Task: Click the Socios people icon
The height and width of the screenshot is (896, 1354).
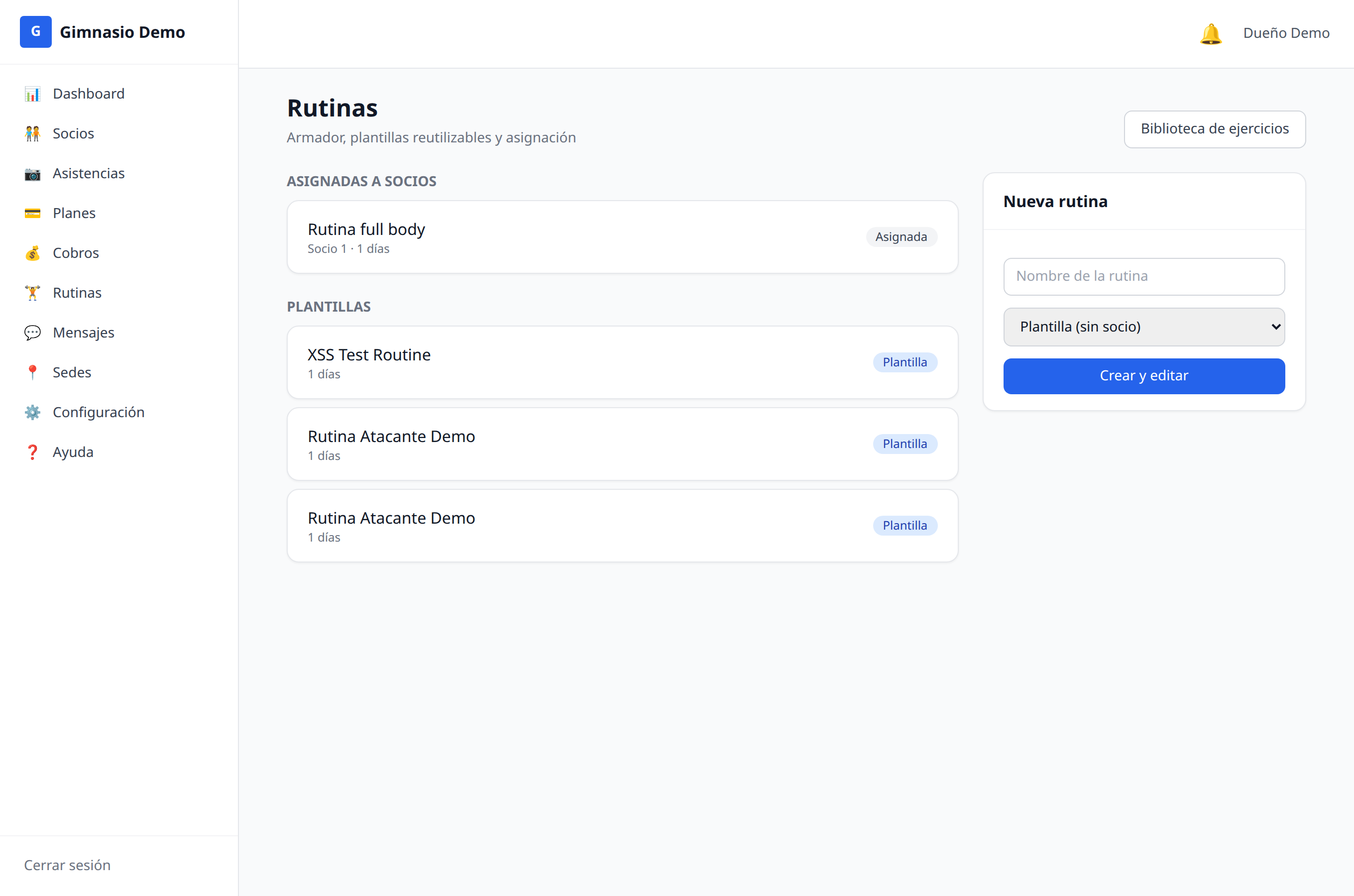Action: point(32,134)
